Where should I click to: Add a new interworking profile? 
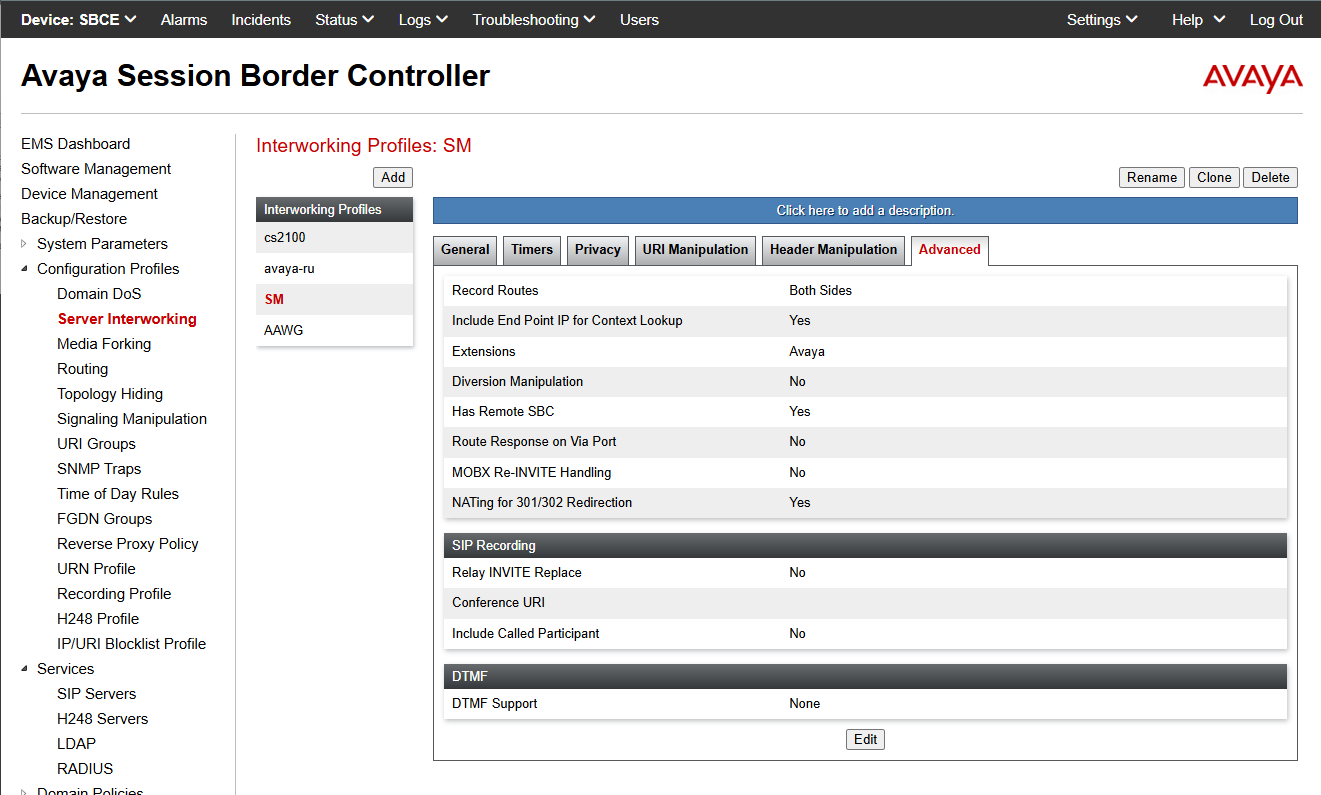393,177
